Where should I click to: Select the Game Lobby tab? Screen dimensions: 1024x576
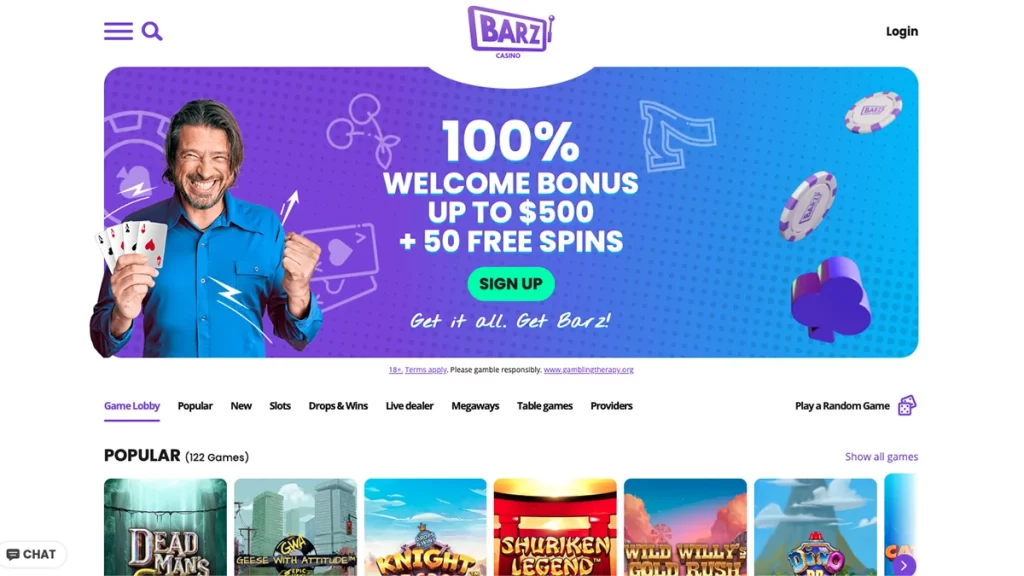tap(132, 406)
